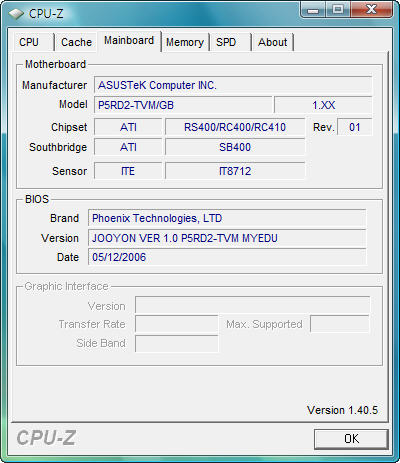The image size is (400, 463).
Task: Click the model revision field 1.XX
Action: (x=323, y=105)
